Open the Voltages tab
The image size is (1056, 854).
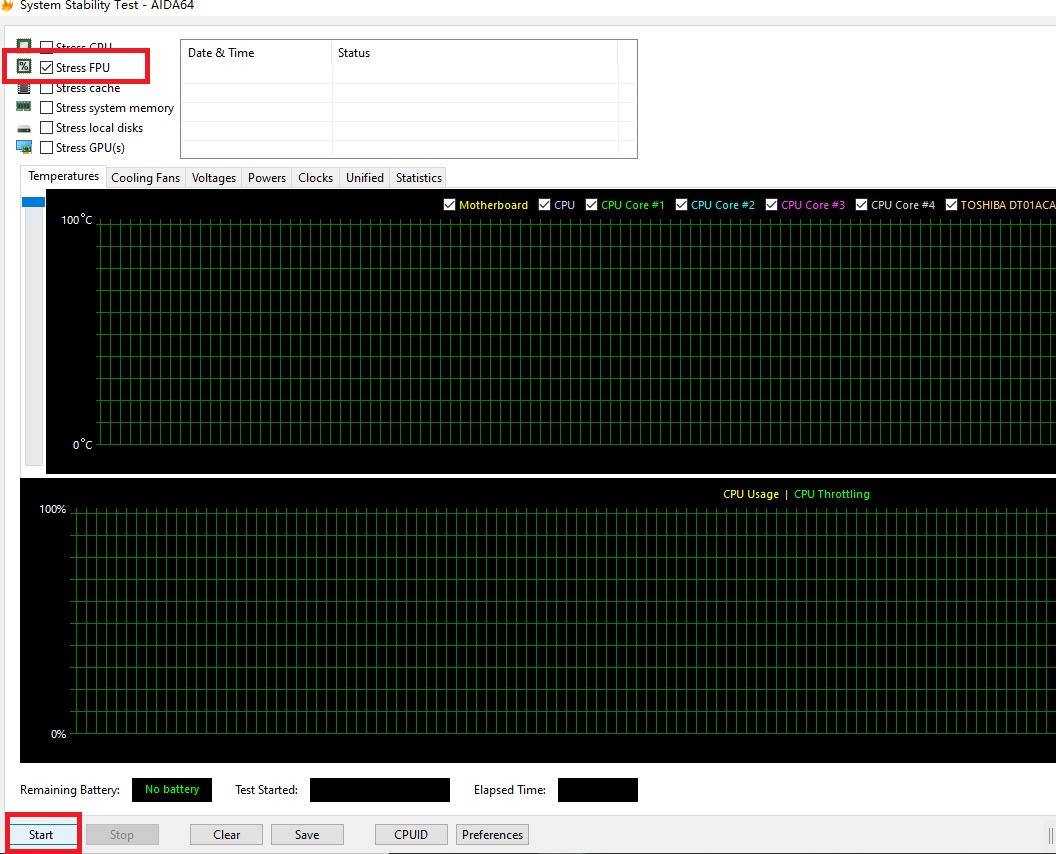[213, 178]
